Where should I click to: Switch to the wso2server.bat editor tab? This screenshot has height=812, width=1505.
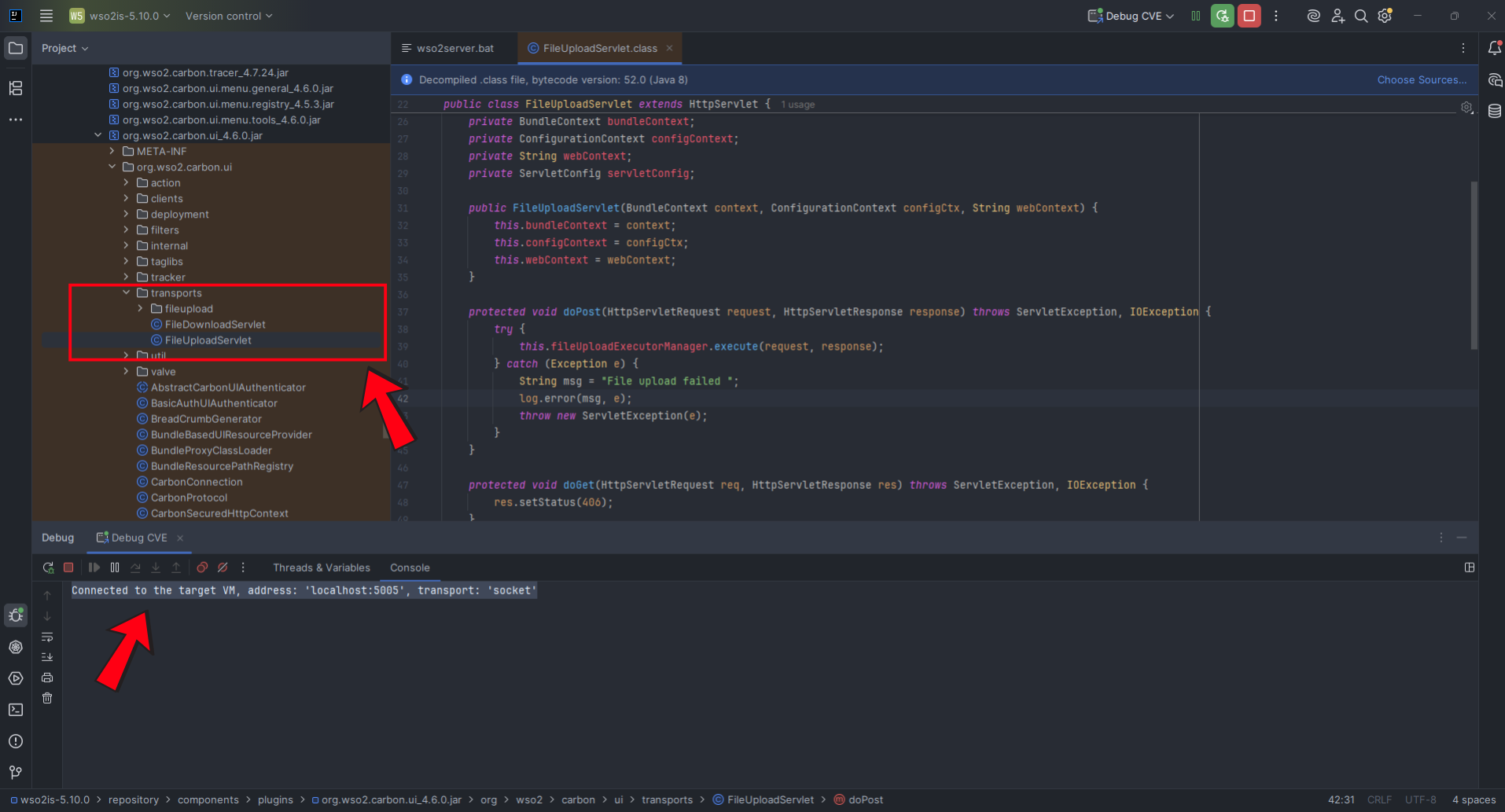(454, 49)
